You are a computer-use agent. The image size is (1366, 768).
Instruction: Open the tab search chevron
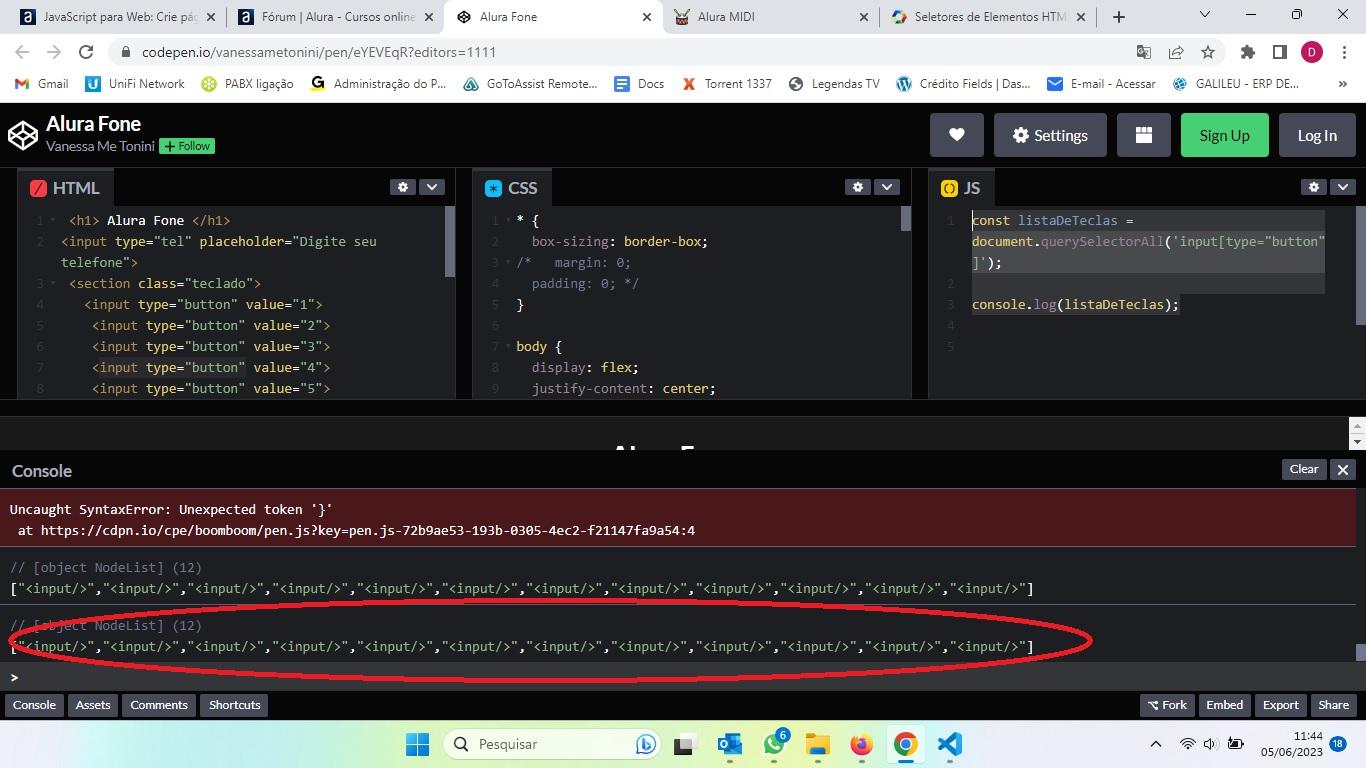[x=1205, y=15]
